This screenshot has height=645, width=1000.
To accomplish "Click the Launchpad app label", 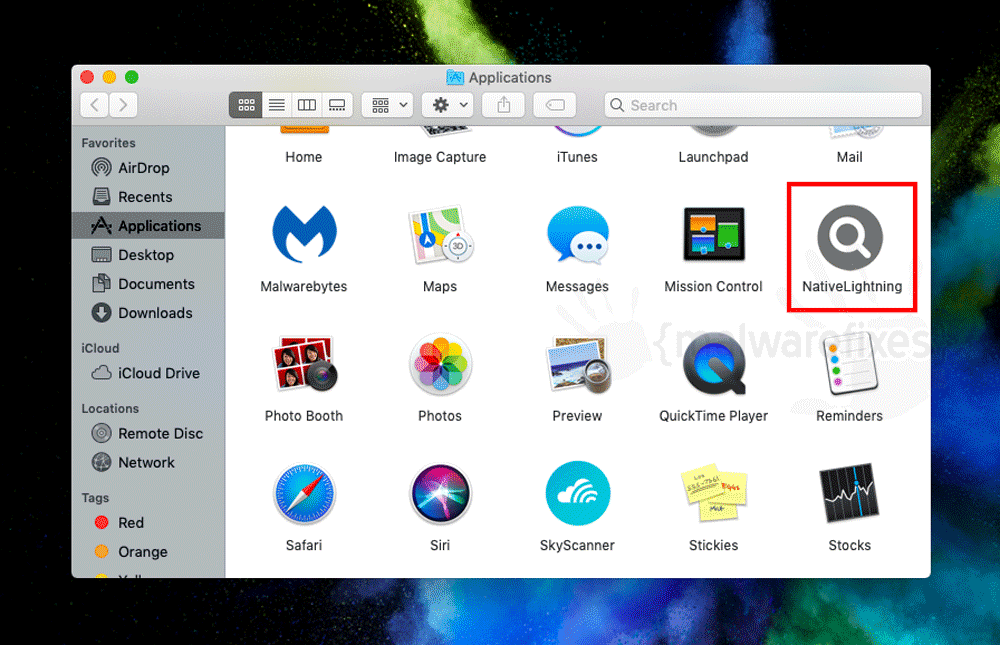I will (714, 157).
